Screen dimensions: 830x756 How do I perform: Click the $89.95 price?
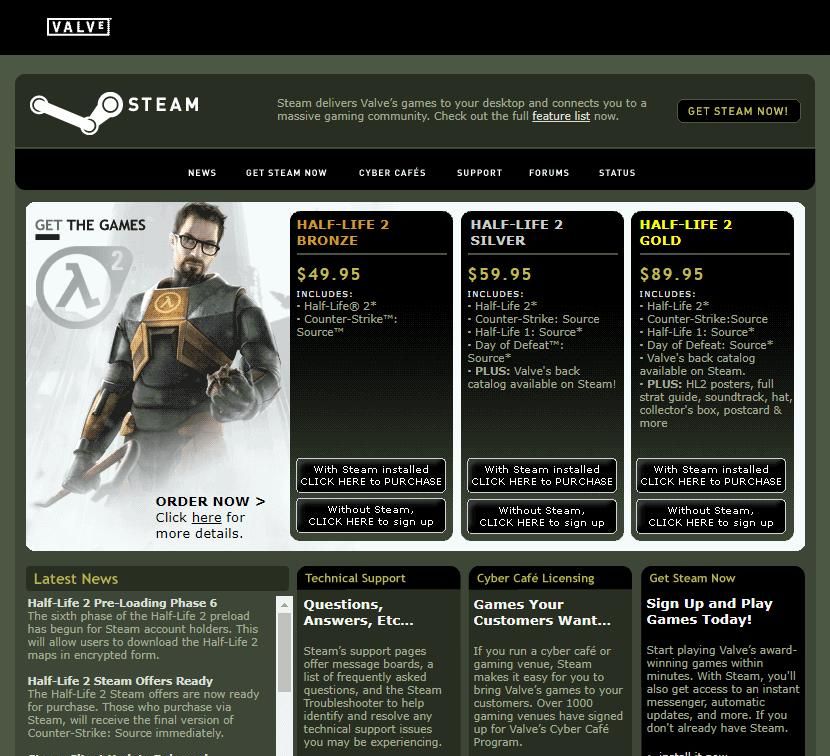671,274
